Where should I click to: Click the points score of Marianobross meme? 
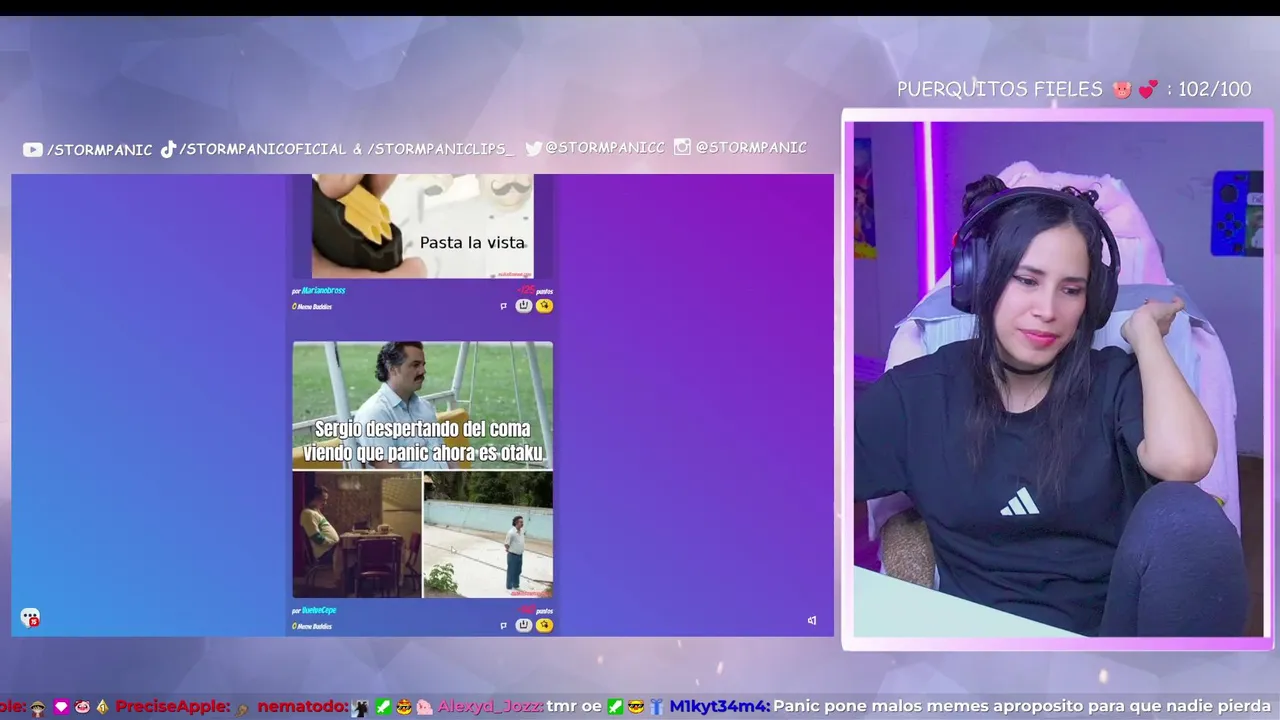[x=535, y=291]
